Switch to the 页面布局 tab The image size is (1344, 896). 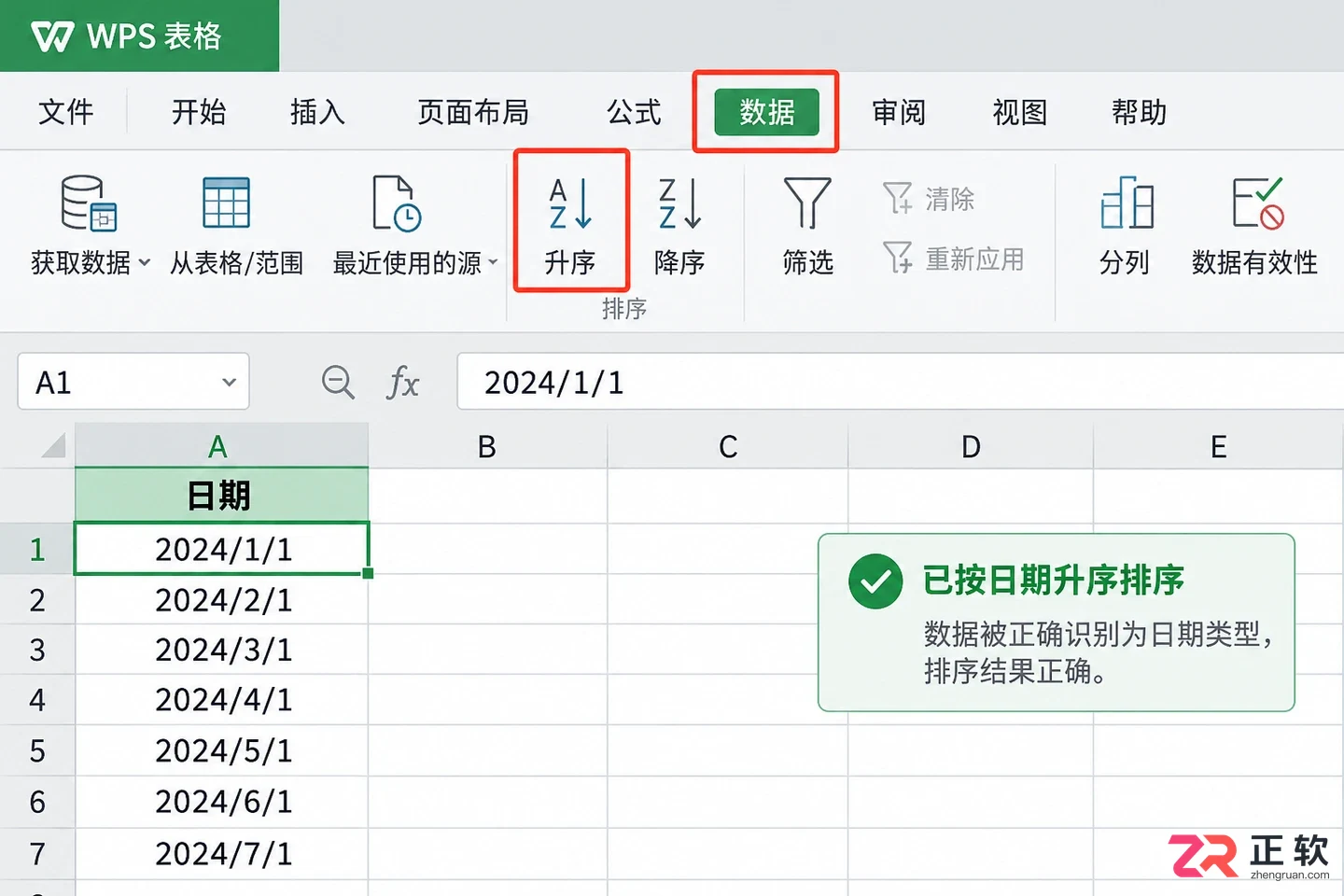(x=473, y=112)
